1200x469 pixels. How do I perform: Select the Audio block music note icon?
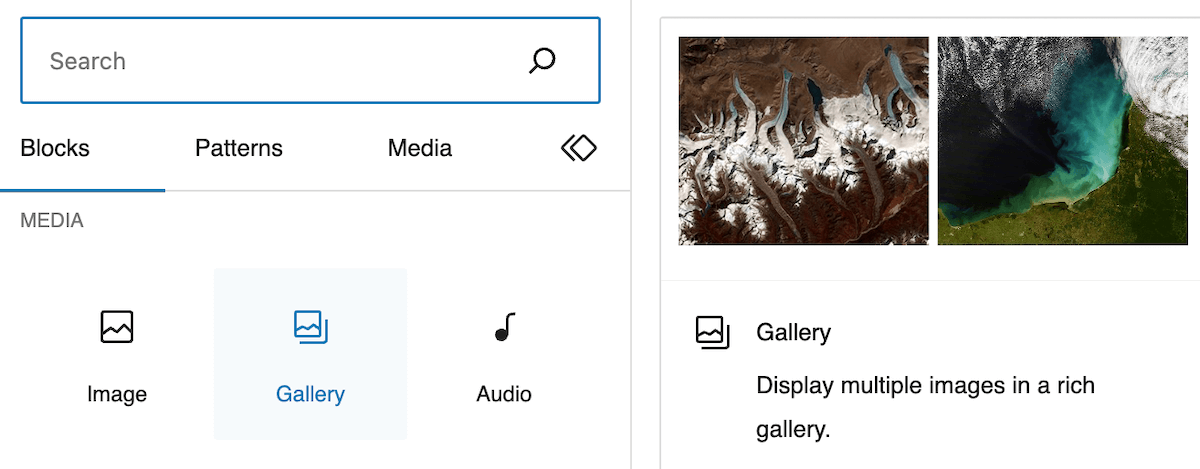[504, 327]
